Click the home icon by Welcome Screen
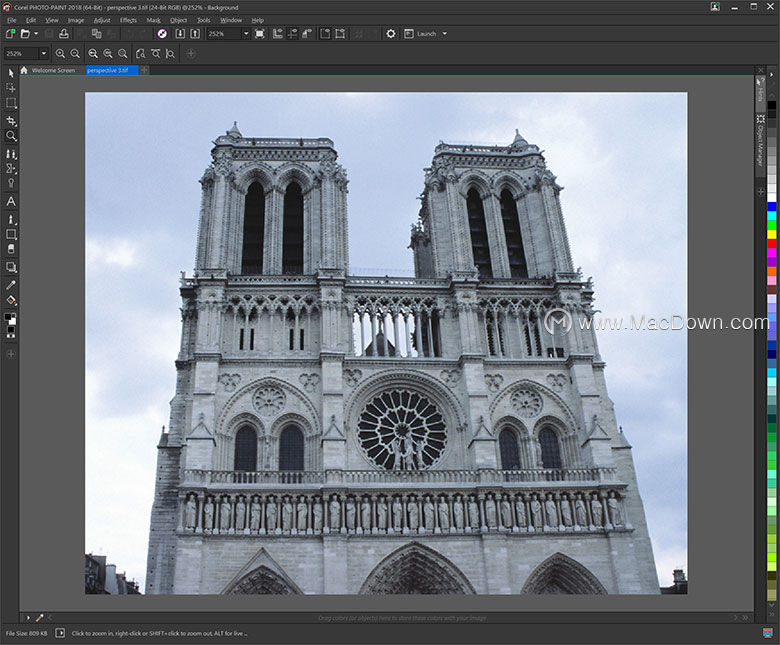Image resolution: width=780 pixels, height=645 pixels. pyautogui.click(x=24, y=70)
